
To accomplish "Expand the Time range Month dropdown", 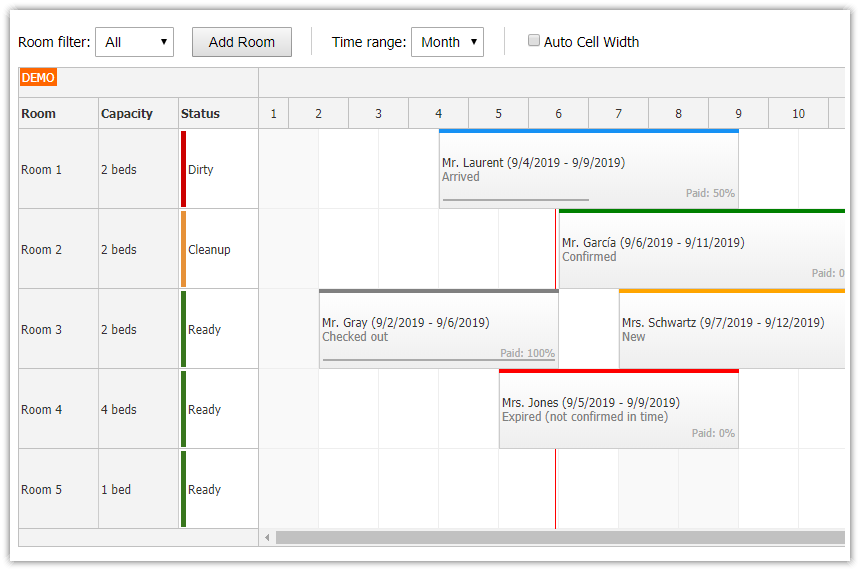I will (x=447, y=42).
